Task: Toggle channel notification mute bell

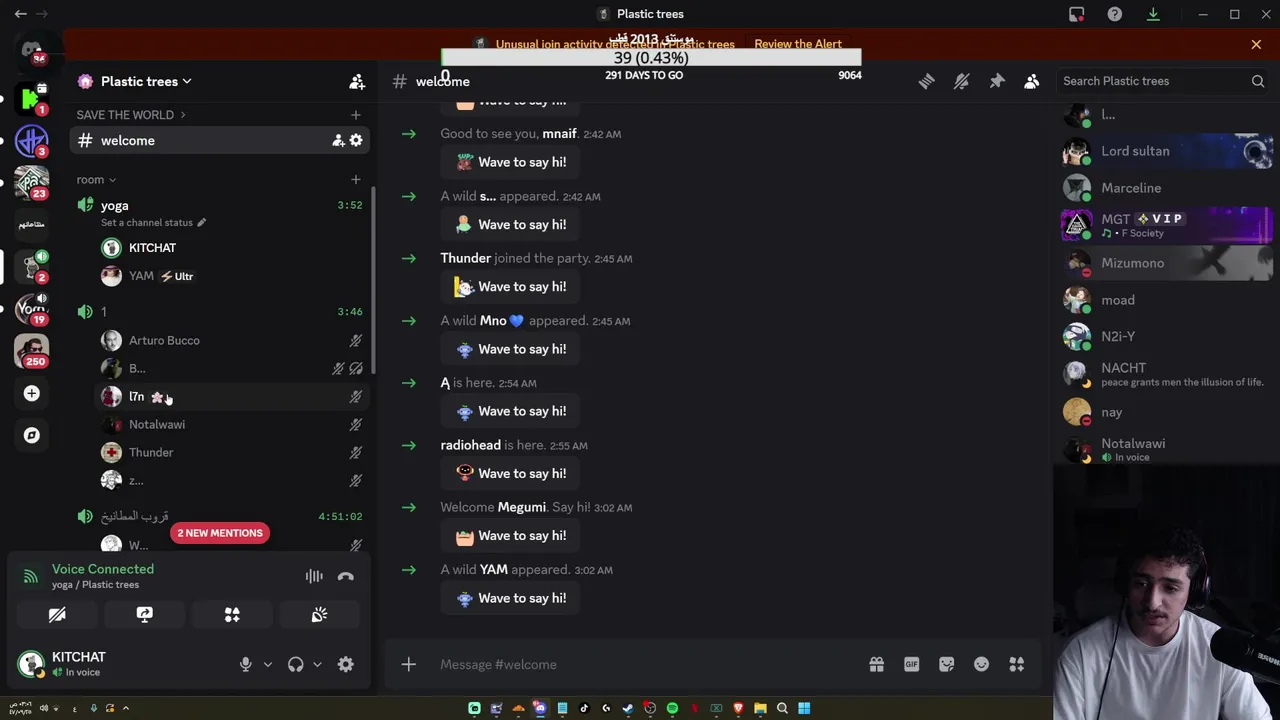Action: coord(961,81)
